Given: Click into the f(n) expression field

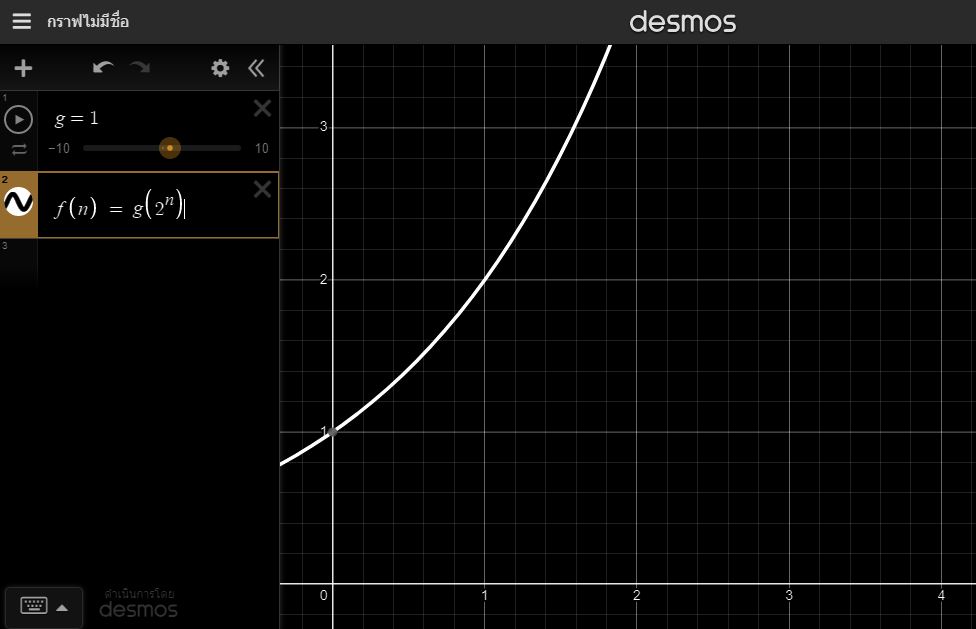Looking at the screenshot, I should click(150, 207).
